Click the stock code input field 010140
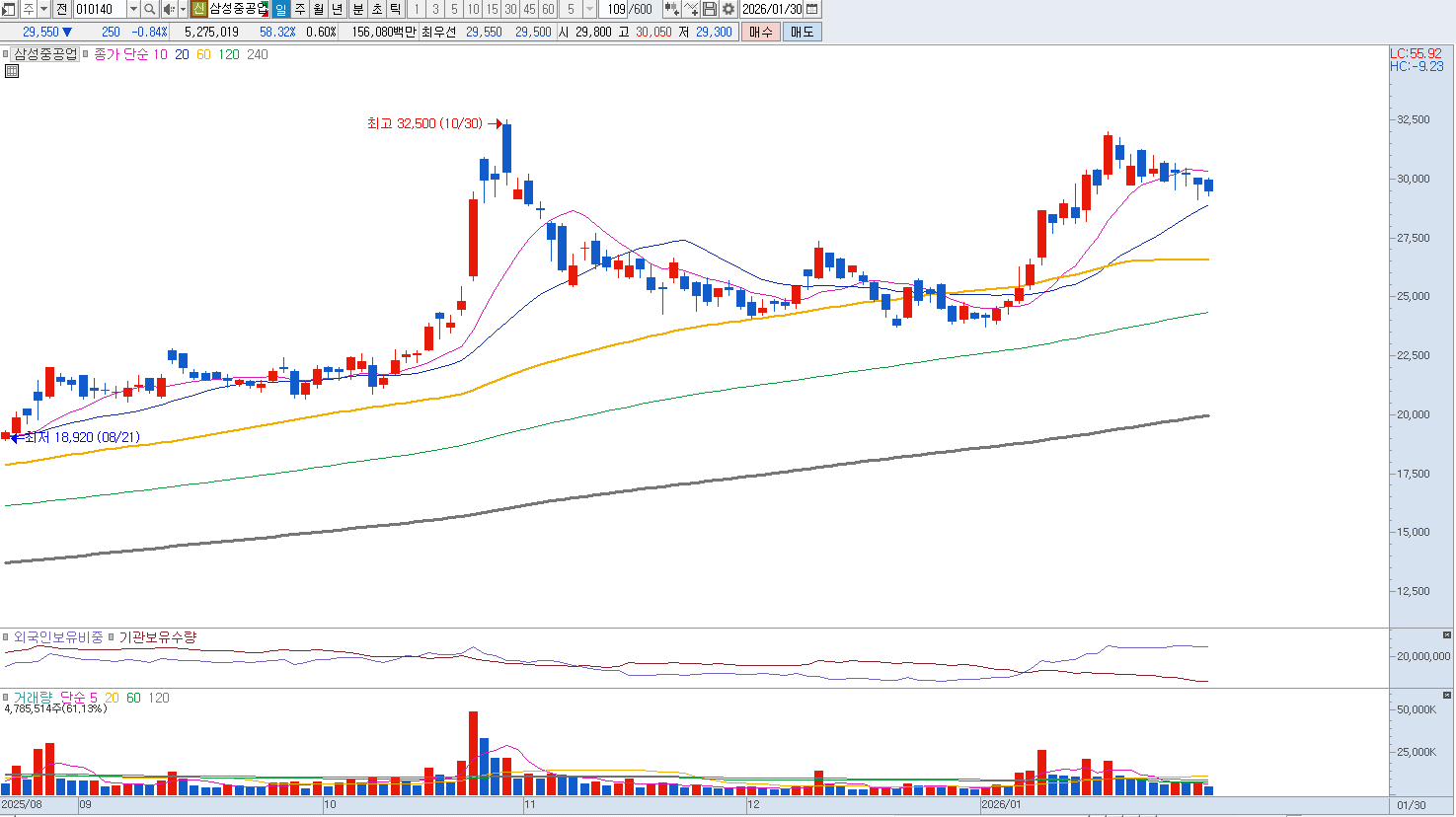 pyautogui.click(x=100, y=9)
